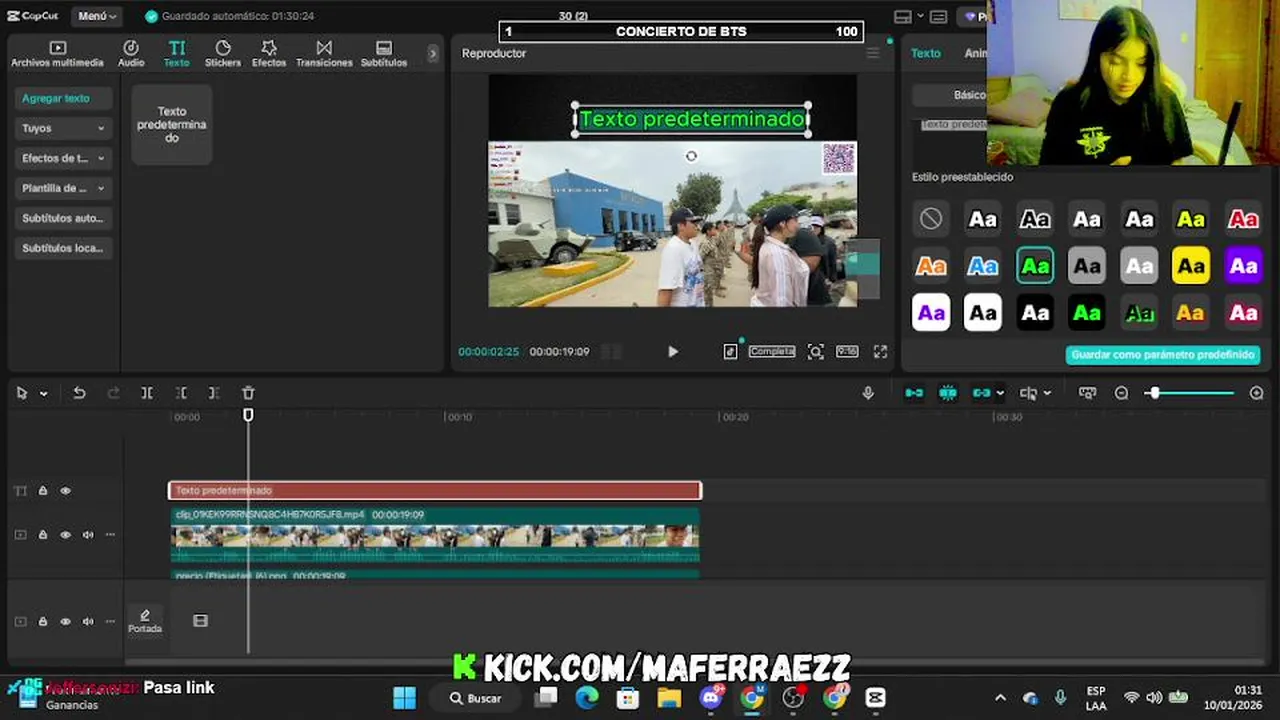Toggle auto snapping in timeline
Viewport: 1280px width, 720px height.
tap(948, 393)
